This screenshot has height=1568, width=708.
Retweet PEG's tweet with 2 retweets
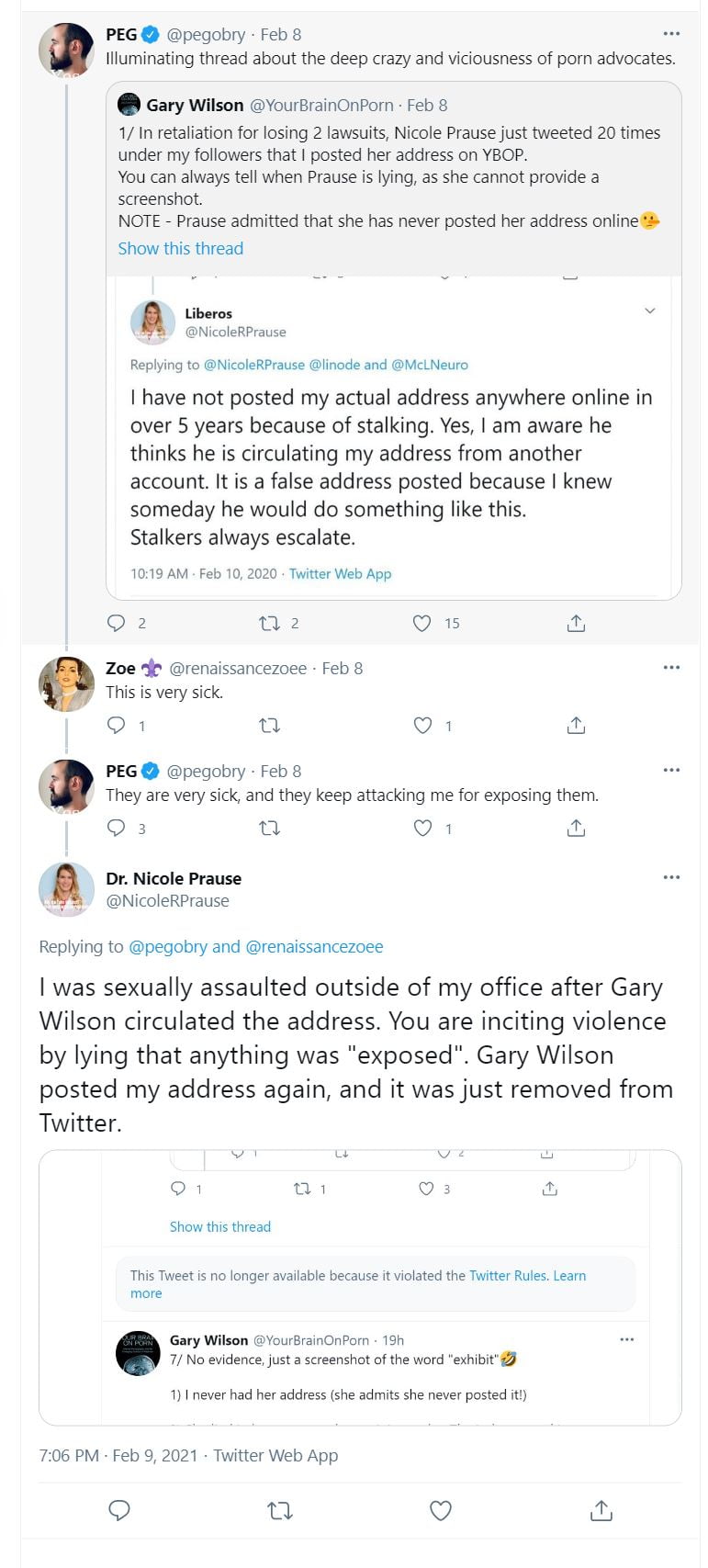(269, 624)
